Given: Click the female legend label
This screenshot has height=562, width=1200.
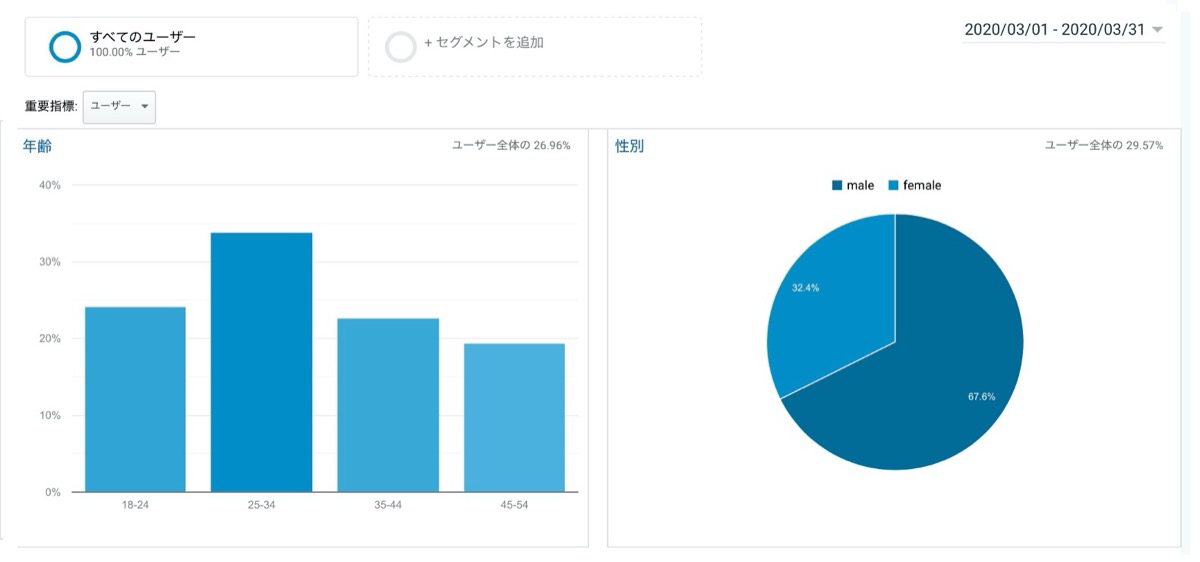Looking at the screenshot, I should (922, 185).
